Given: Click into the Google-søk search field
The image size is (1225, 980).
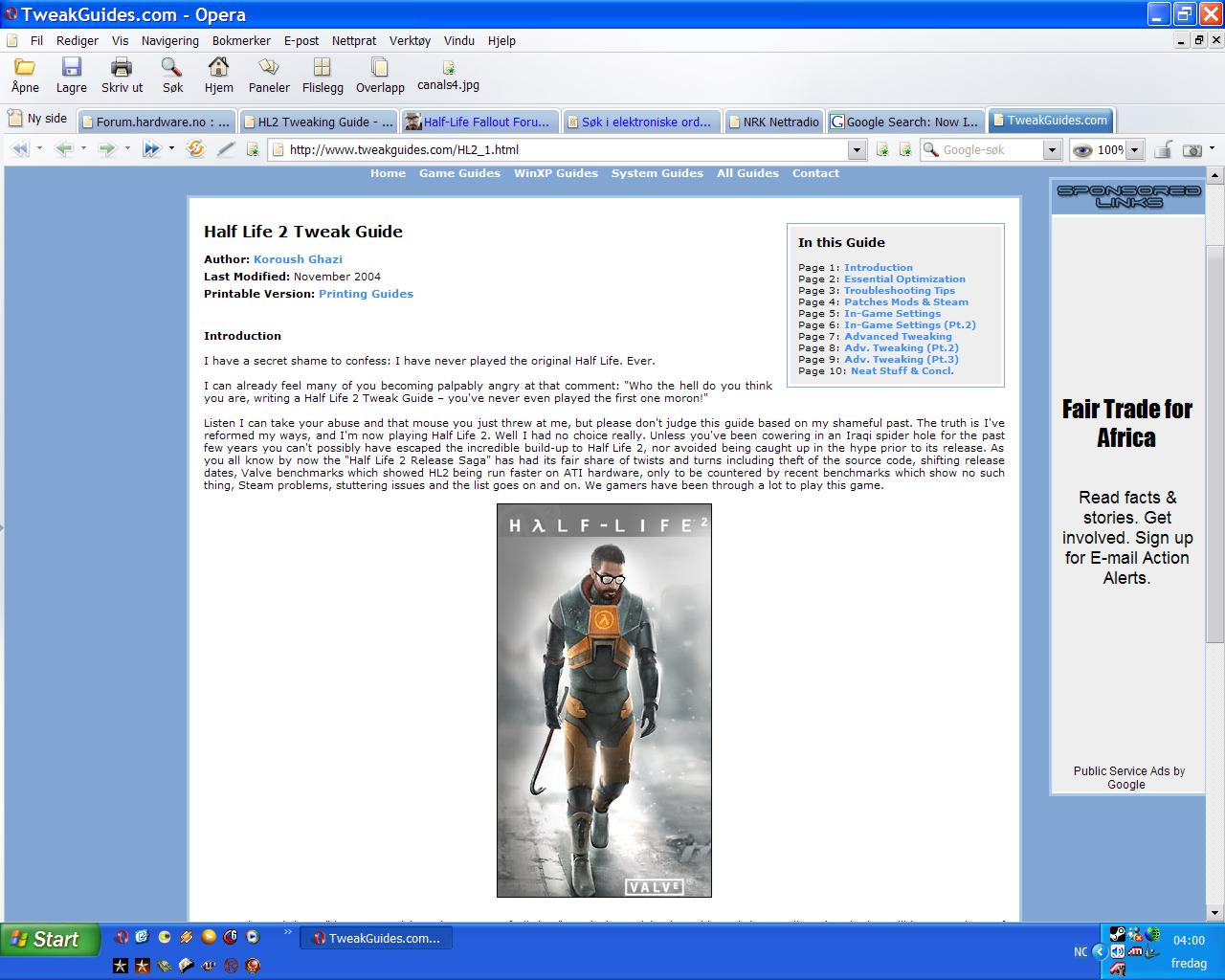Looking at the screenshot, I should tap(991, 149).
